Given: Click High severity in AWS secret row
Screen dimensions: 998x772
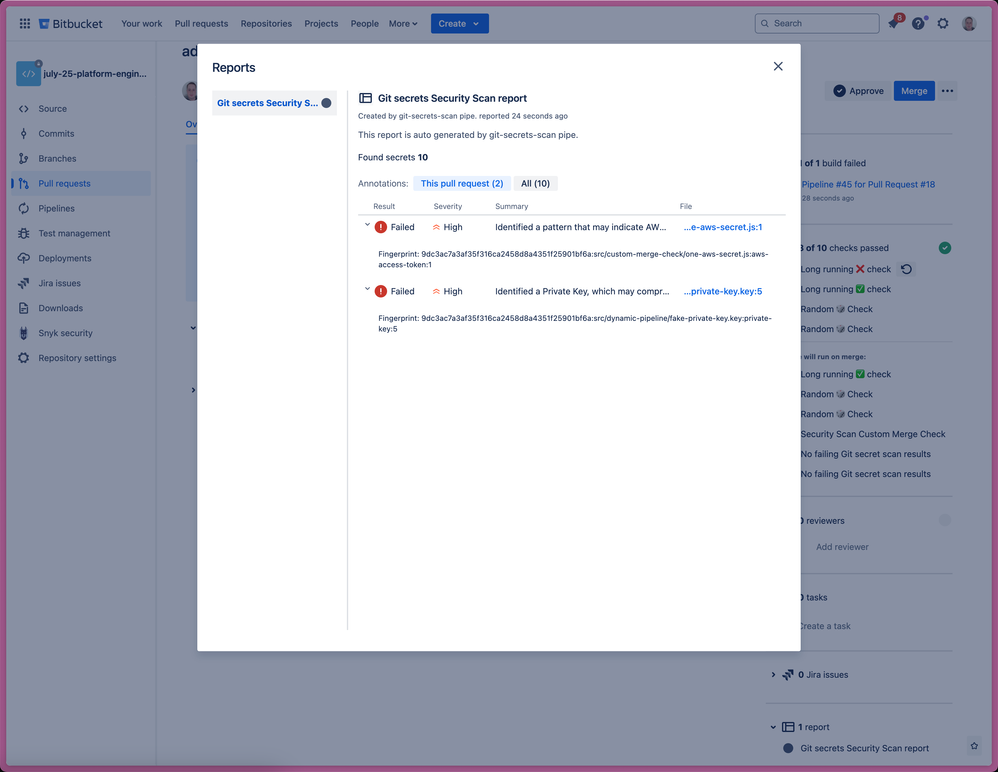Looking at the screenshot, I should [447, 227].
